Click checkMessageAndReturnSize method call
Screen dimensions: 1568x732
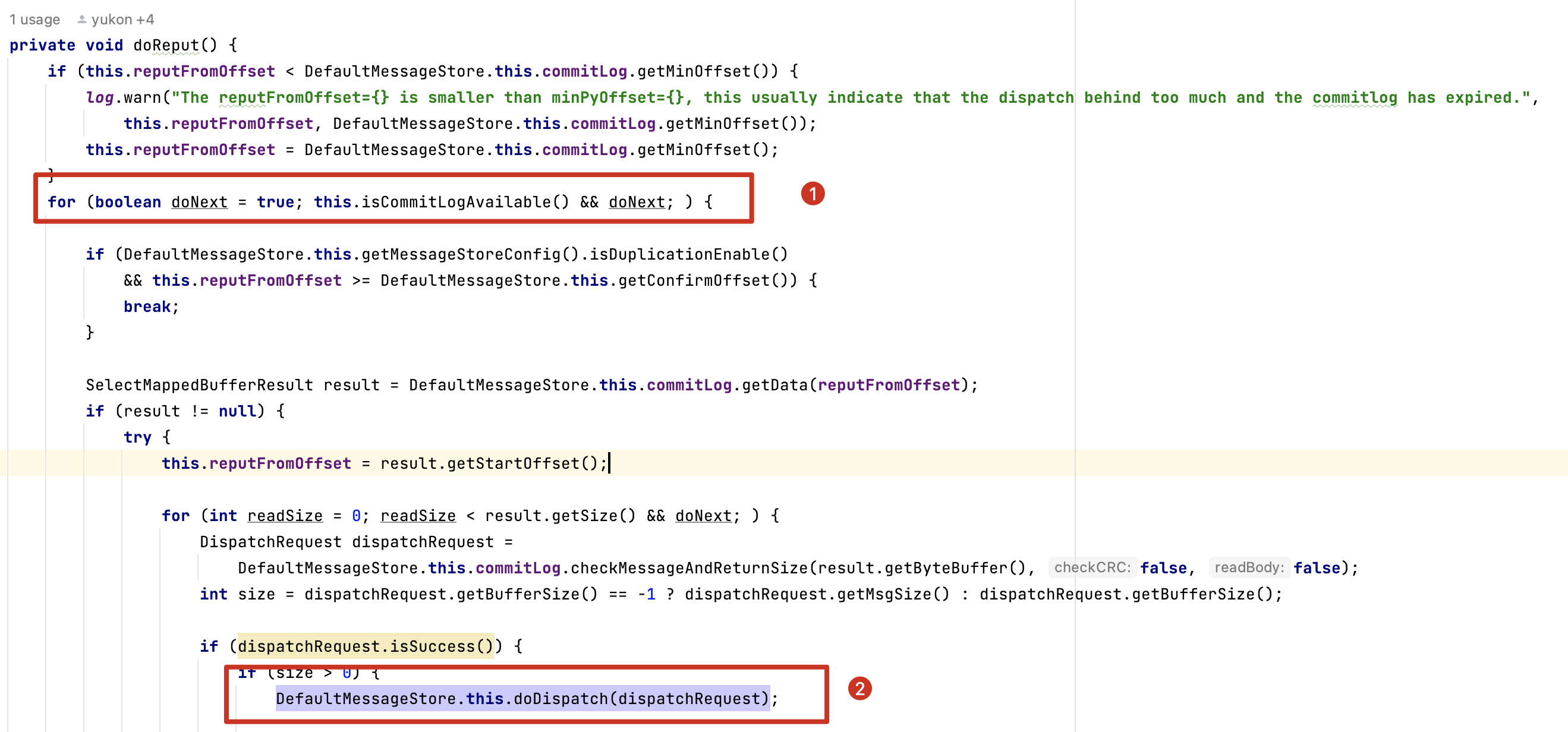tap(688, 567)
